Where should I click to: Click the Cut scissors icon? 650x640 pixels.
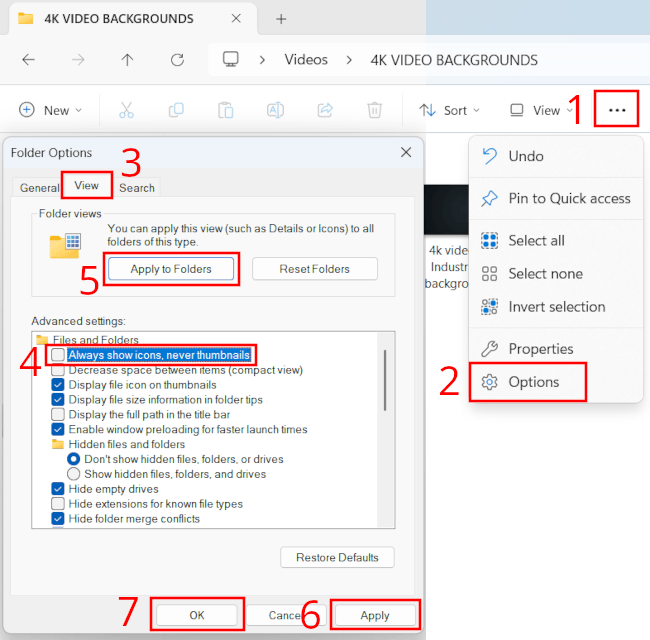126,110
